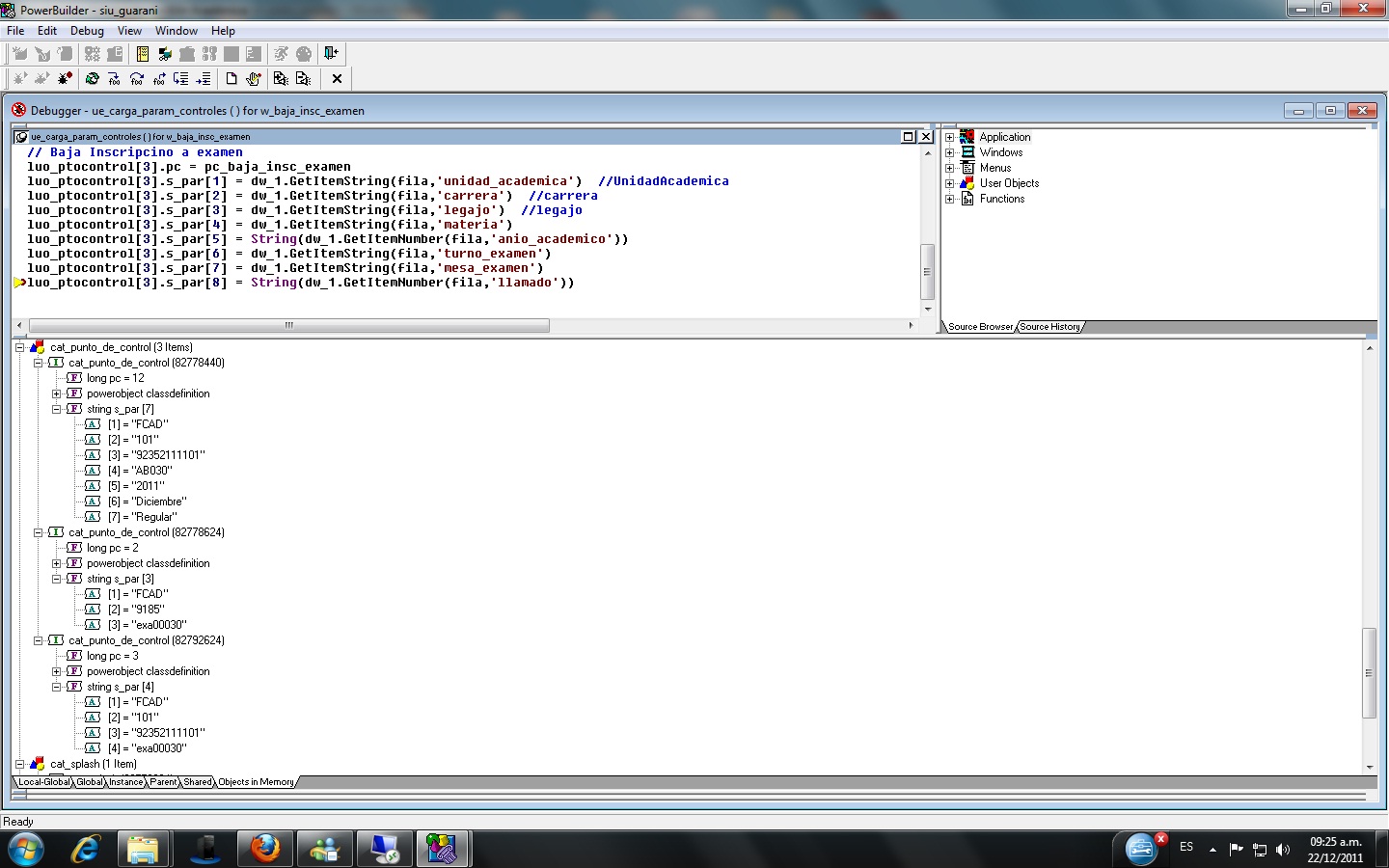1389x868 pixels.
Task: Open the Library painter toolbar icon
Action: pyautogui.click(x=143, y=54)
